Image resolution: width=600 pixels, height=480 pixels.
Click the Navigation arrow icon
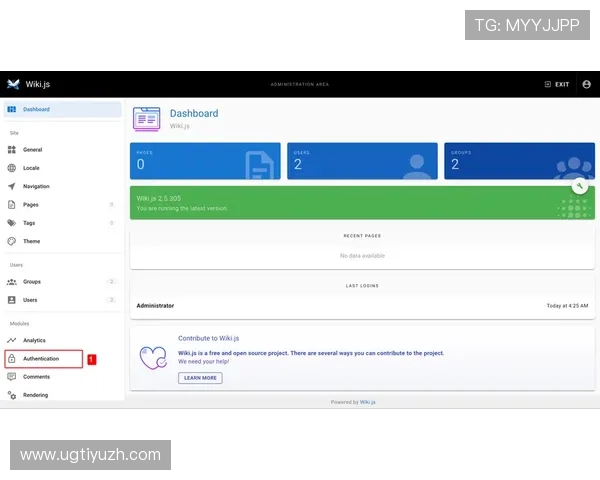pos(12,186)
